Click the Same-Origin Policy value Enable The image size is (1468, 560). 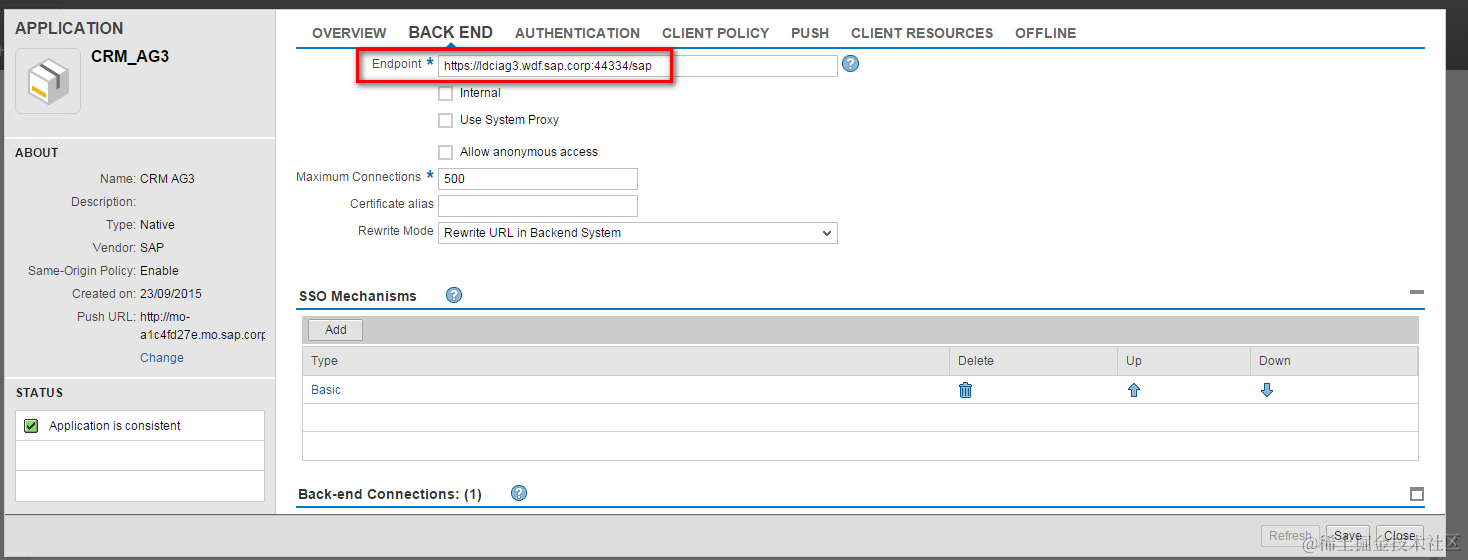pyautogui.click(x=159, y=271)
